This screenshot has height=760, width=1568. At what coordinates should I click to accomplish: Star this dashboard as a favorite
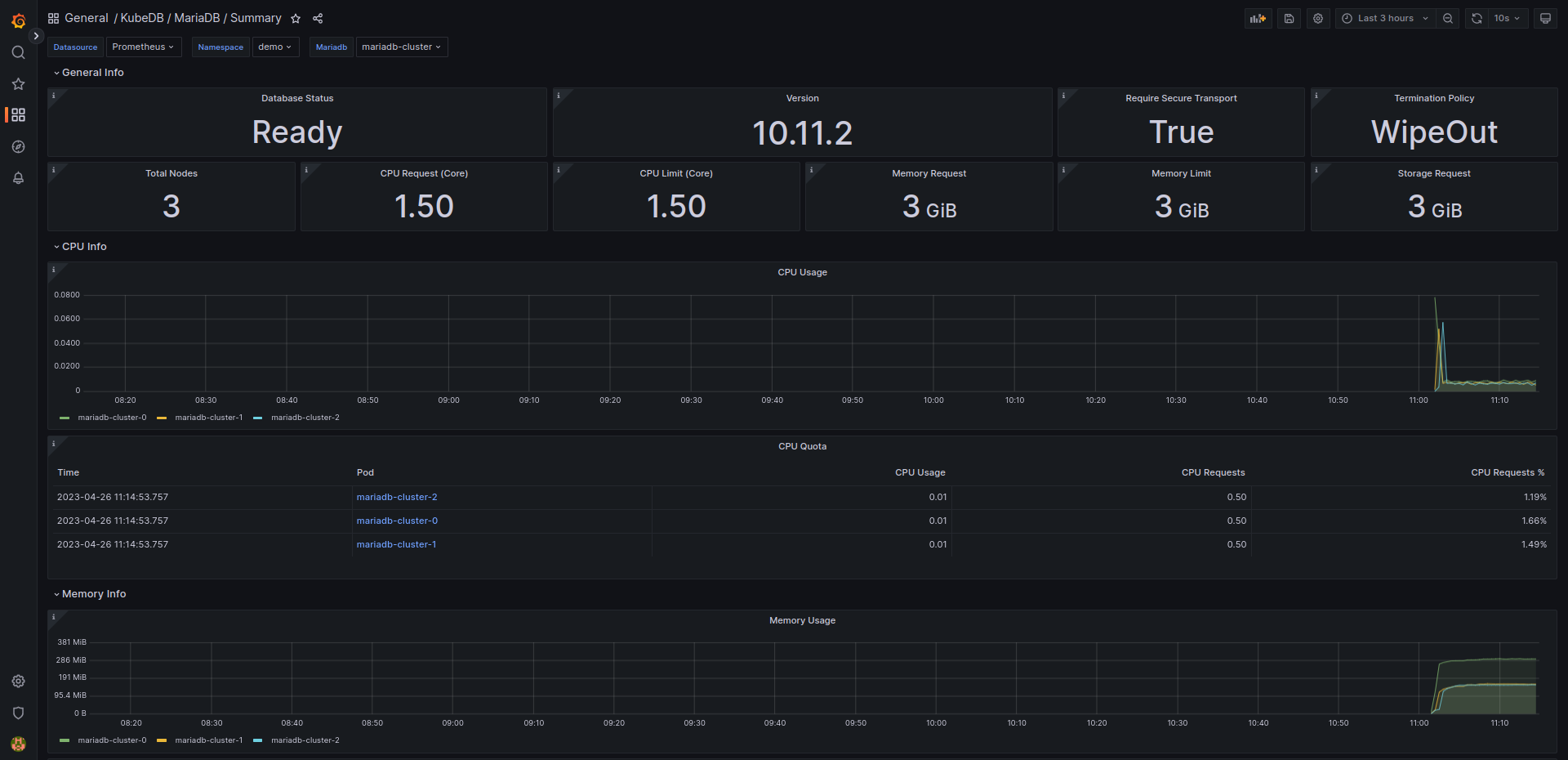tap(294, 18)
